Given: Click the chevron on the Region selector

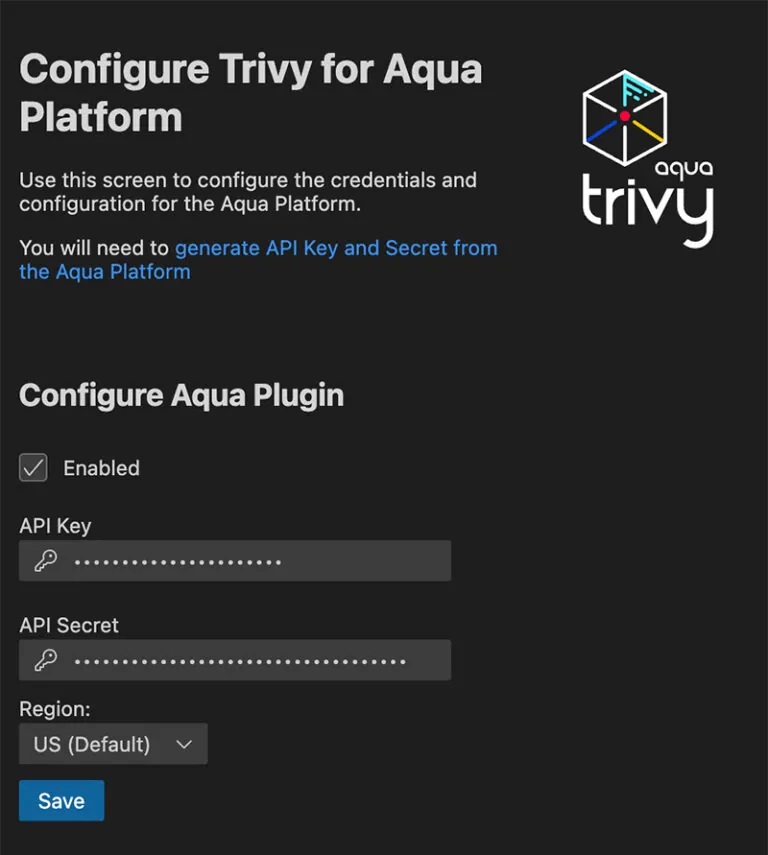Looking at the screenshot, I should (x=183, y=744).
